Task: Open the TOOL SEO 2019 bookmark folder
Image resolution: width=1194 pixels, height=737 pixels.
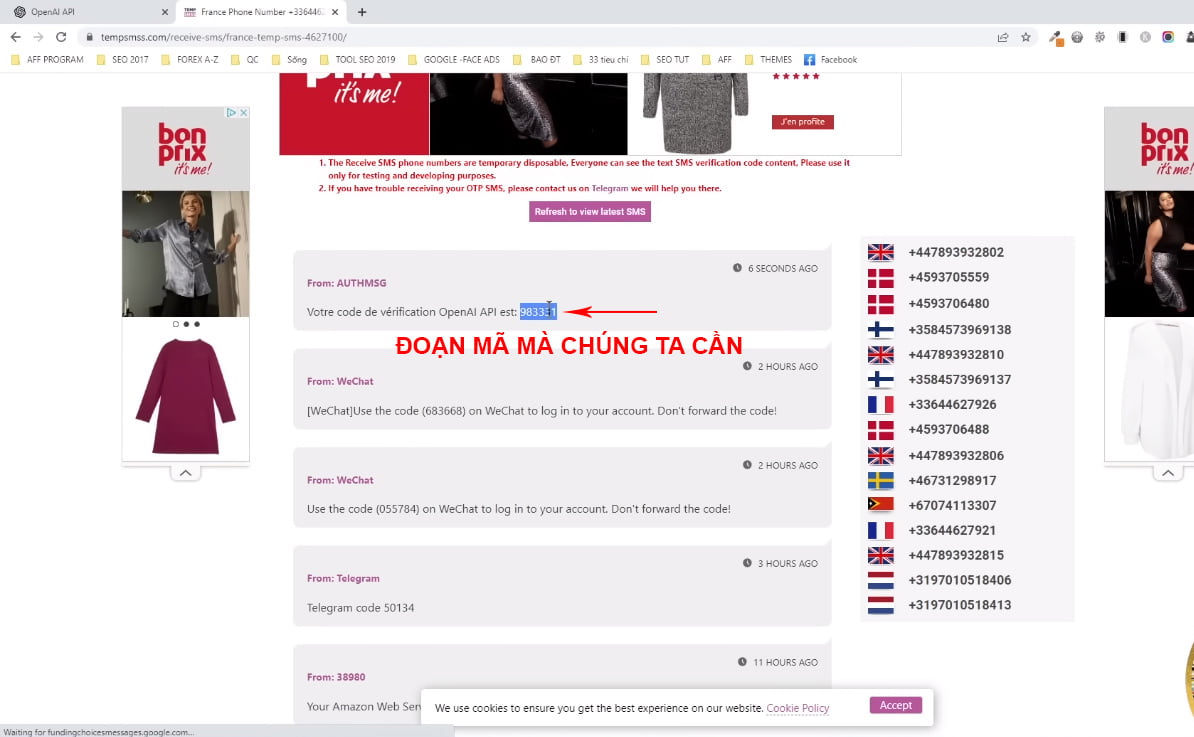Action: click(x=357, y=60)
